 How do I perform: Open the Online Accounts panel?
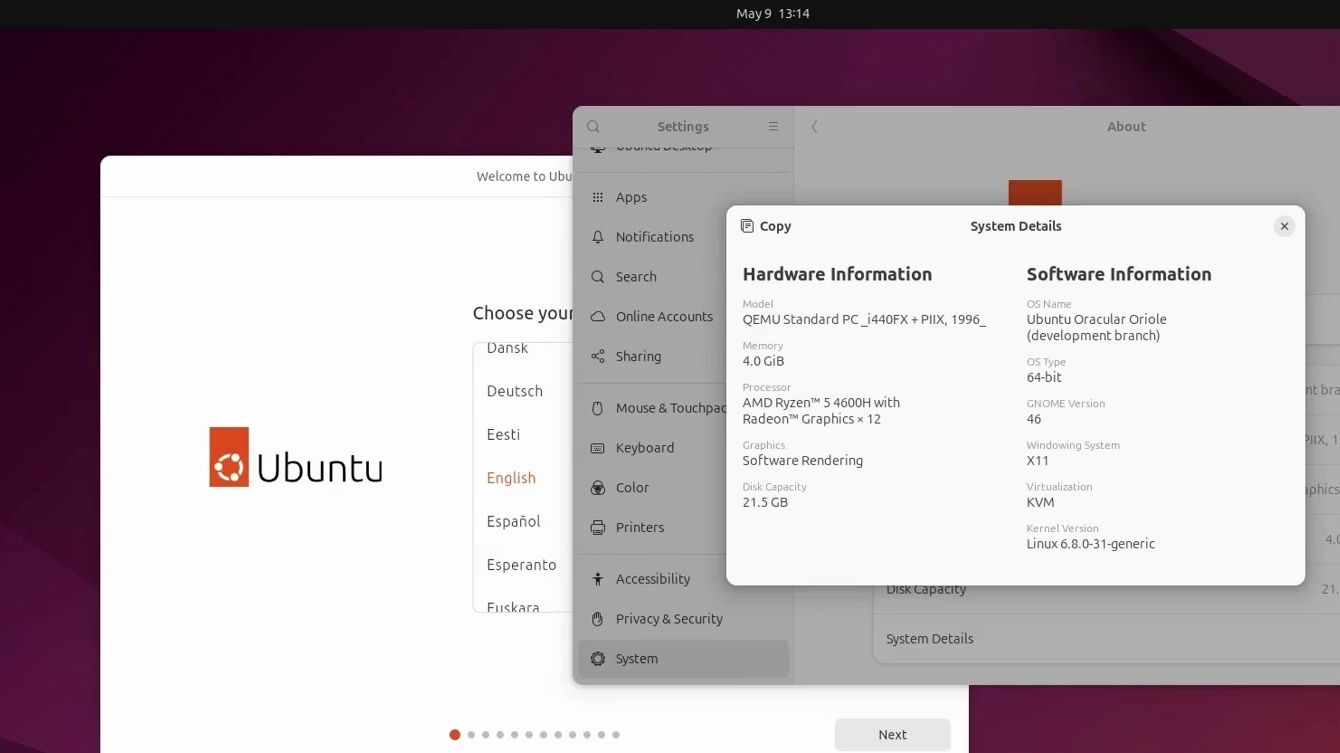click(684, 317)
